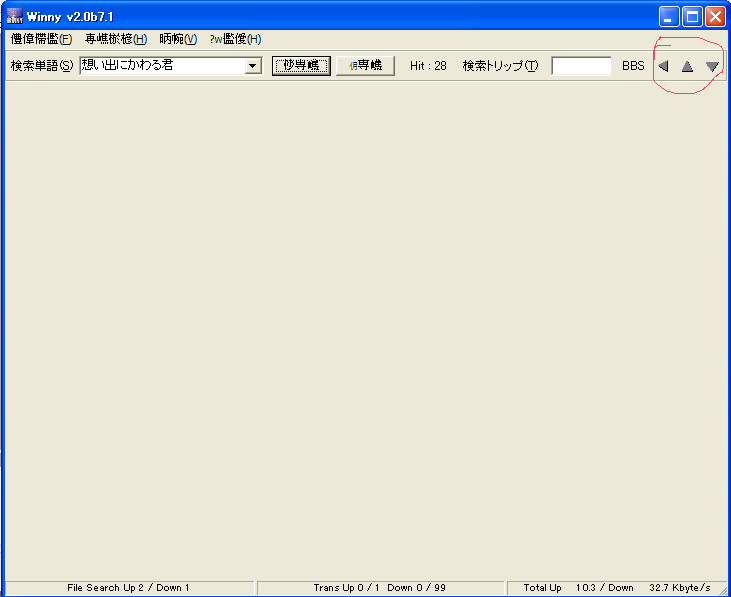Open the (V) menu

click(x=178, y=39)
